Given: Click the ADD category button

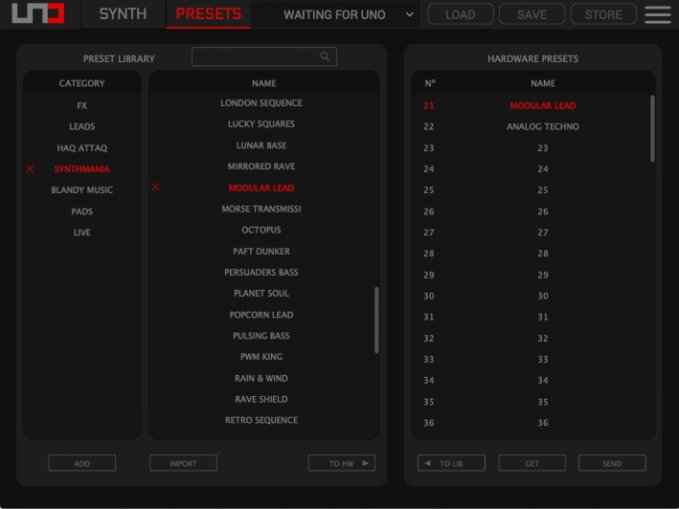Looking at the screenshot, I should (x=82, y=463).
